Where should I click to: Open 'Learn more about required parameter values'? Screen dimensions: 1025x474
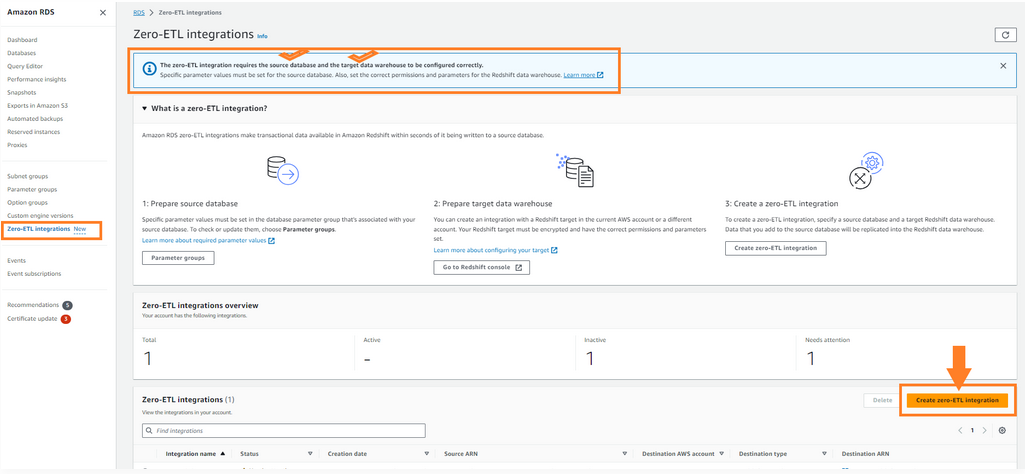209,241
